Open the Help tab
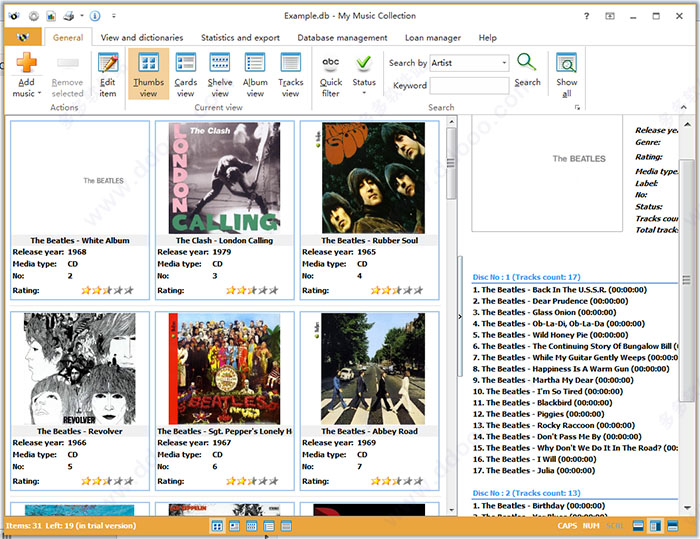The width and height of the screenshot is (700, 539). [x=488, y=38]
